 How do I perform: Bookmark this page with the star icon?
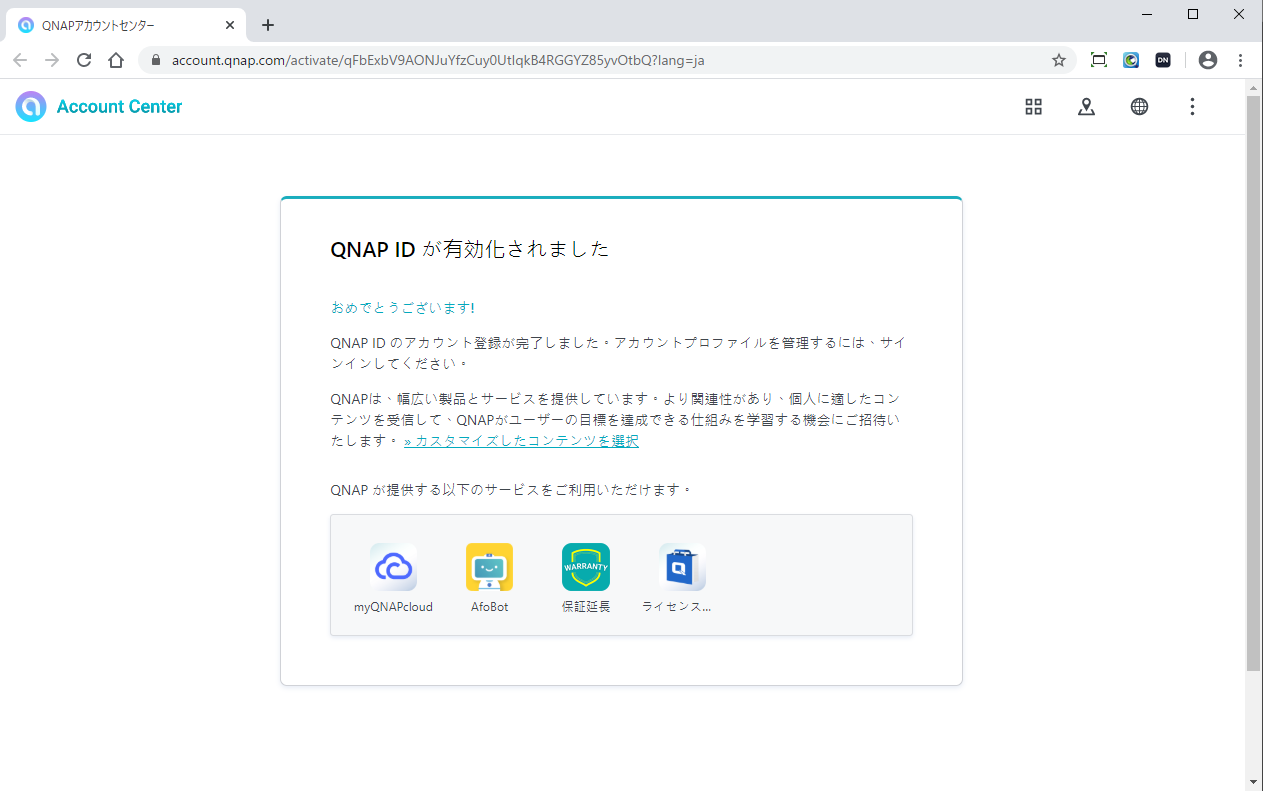1058,60
